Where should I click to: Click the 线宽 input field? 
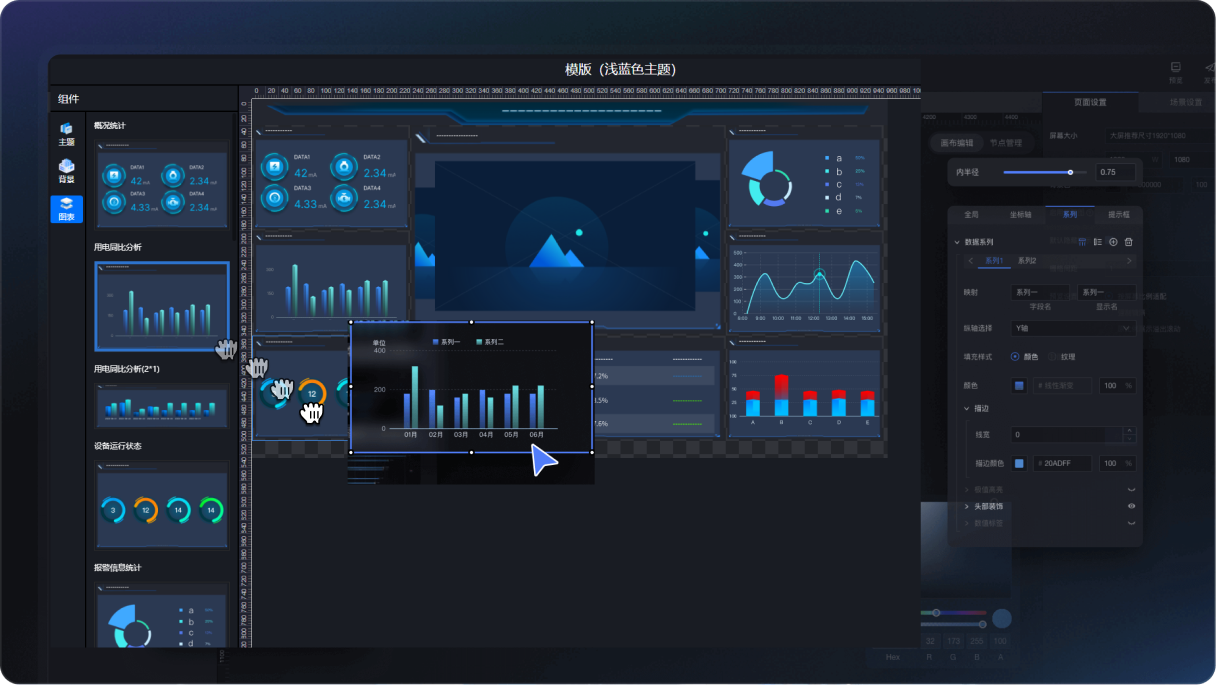[1066, 435]
